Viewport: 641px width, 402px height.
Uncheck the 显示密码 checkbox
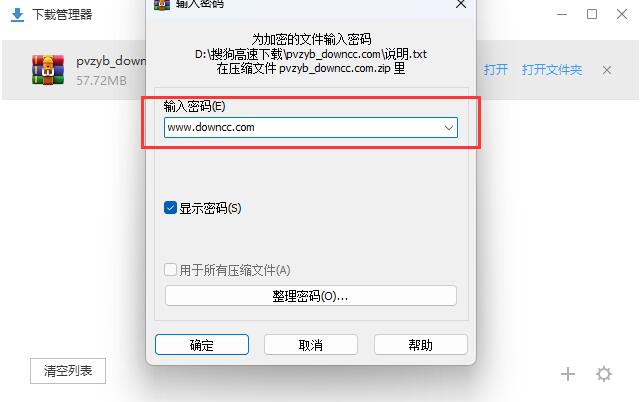[170, 208]
